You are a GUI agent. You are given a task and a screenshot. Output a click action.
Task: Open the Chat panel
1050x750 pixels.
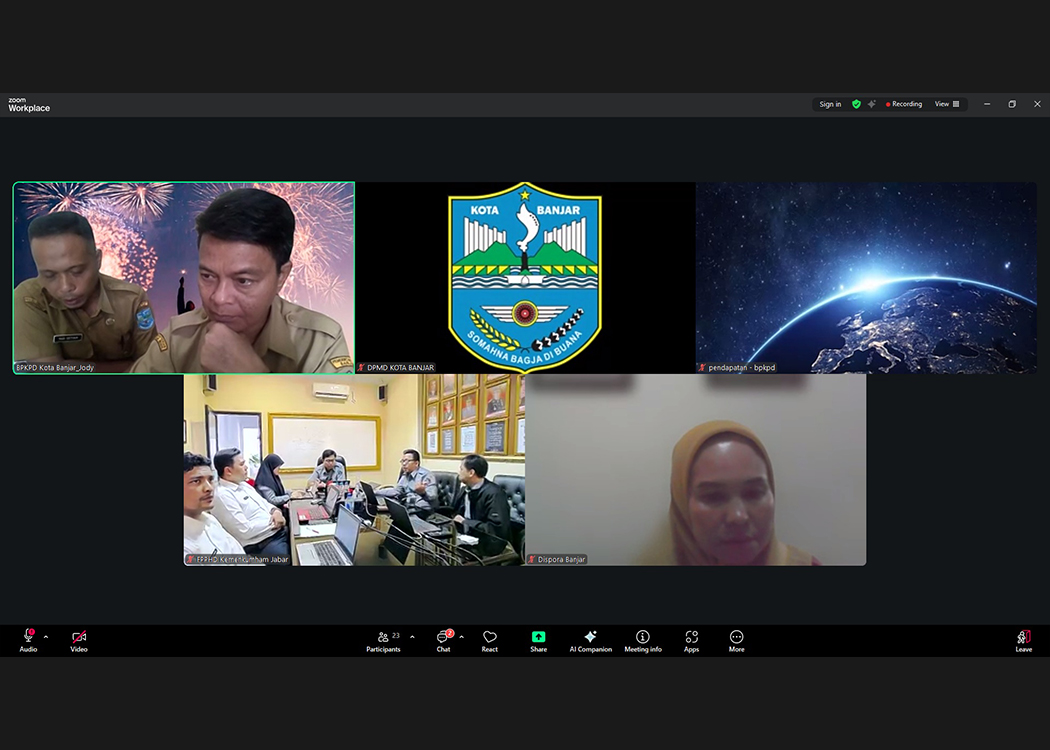coord(443,640)
